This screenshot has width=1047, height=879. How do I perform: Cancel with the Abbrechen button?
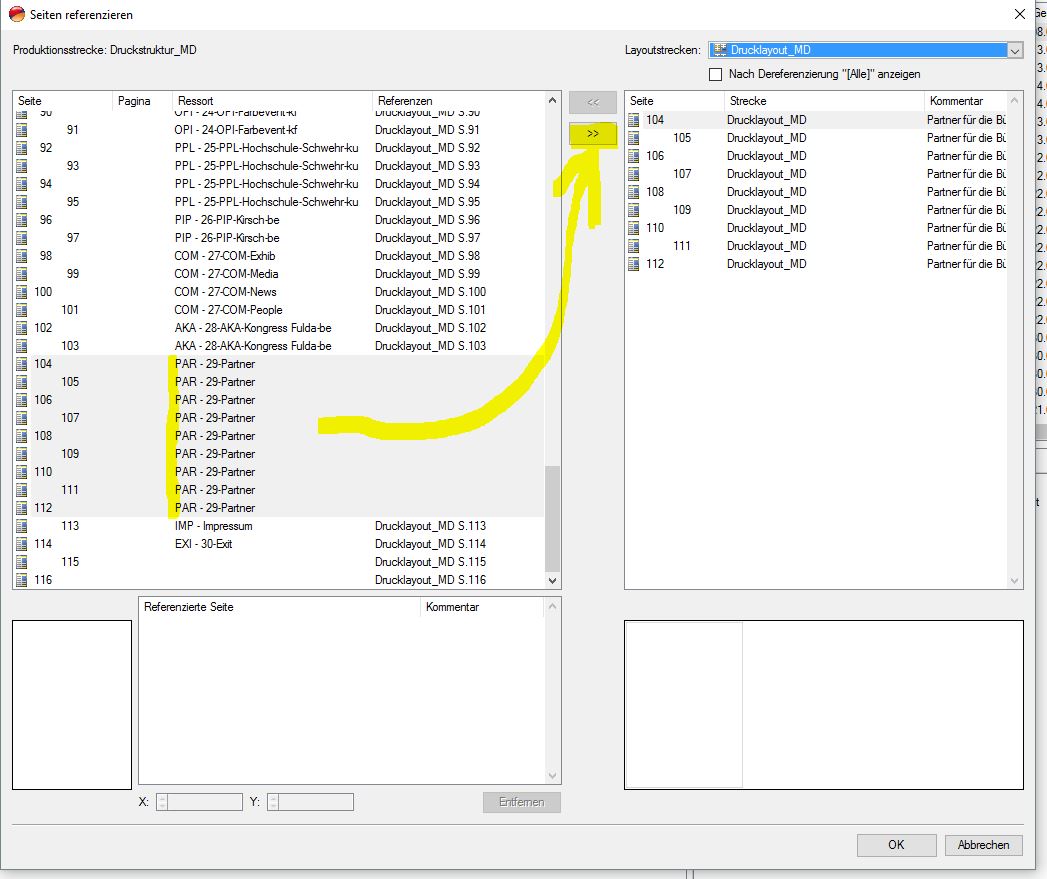983,845
